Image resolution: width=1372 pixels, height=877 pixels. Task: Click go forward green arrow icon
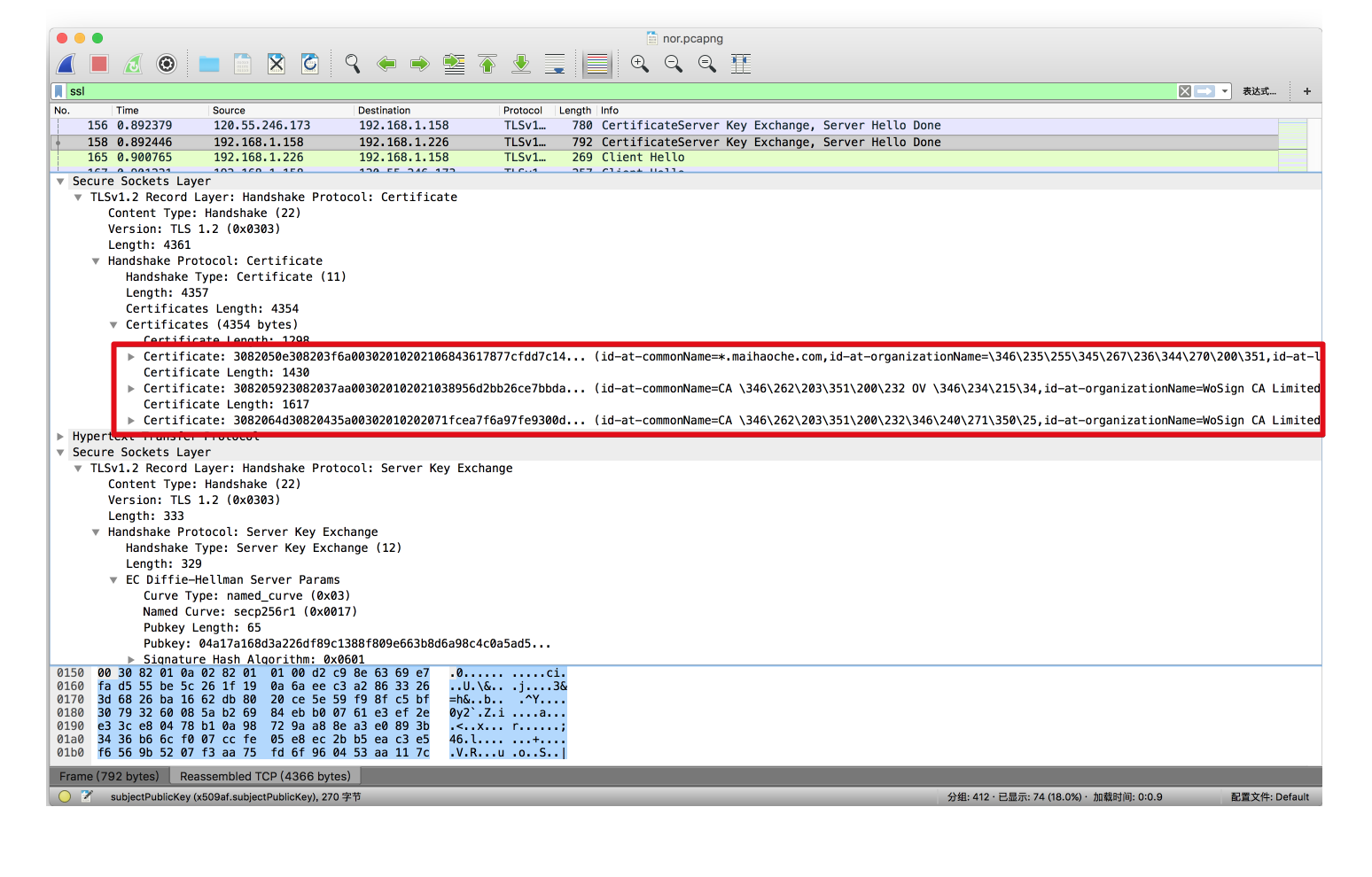click(x=420, y=64)
